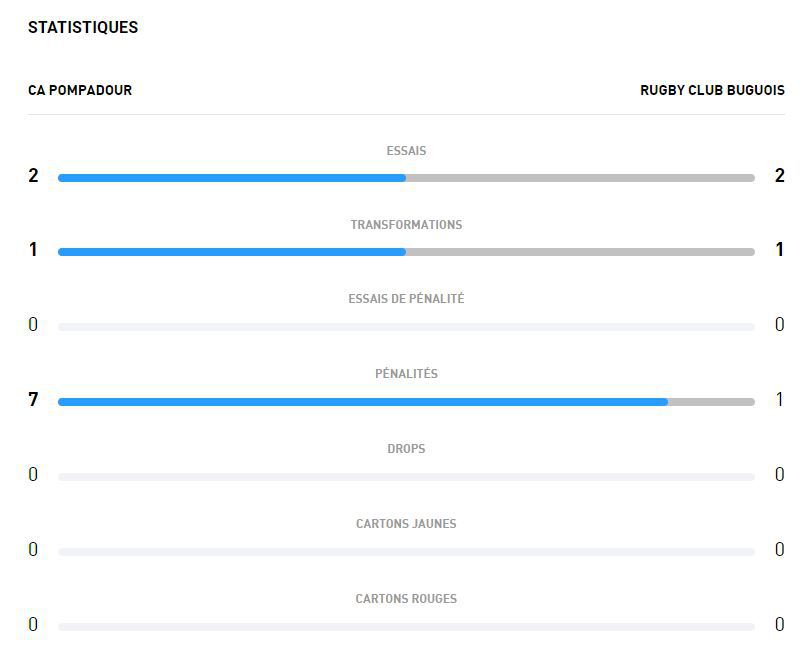
Task: Click the Rugby Club Buguois team name
Action: click(x=712, y=90)
